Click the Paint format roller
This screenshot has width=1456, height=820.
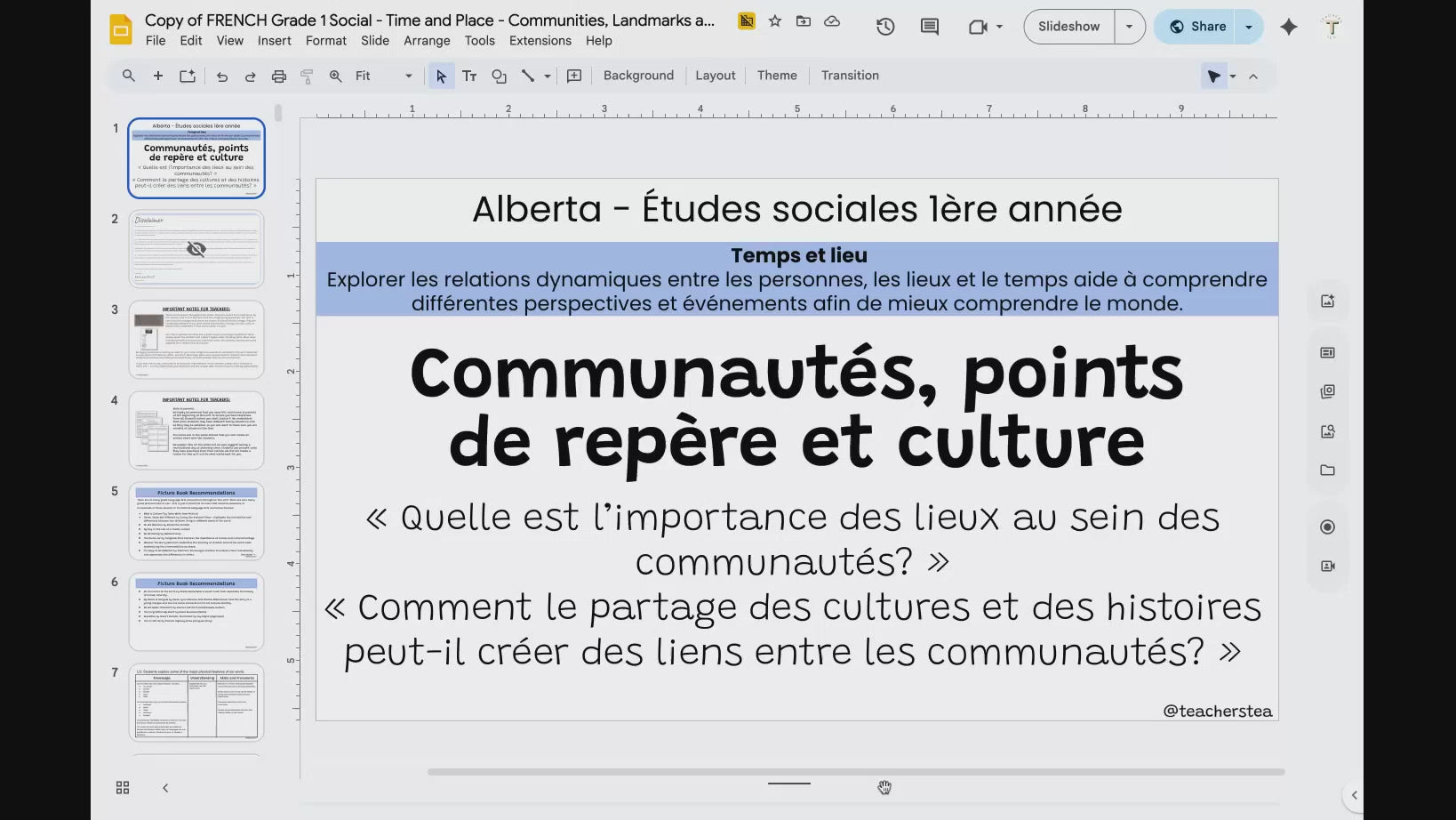click(x=307, y=76)
